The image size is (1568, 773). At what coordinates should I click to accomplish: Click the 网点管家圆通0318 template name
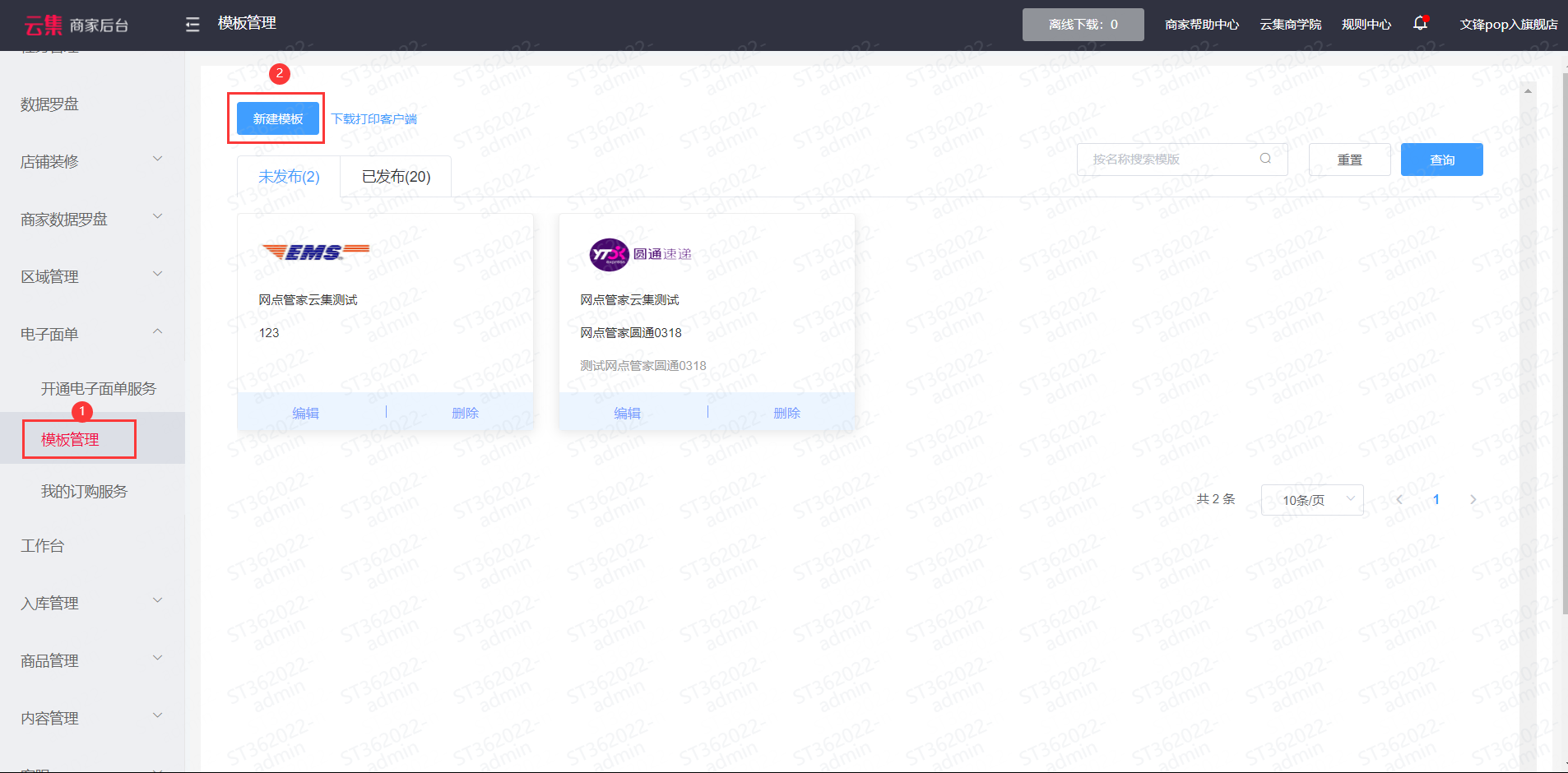tap(631, 333)
